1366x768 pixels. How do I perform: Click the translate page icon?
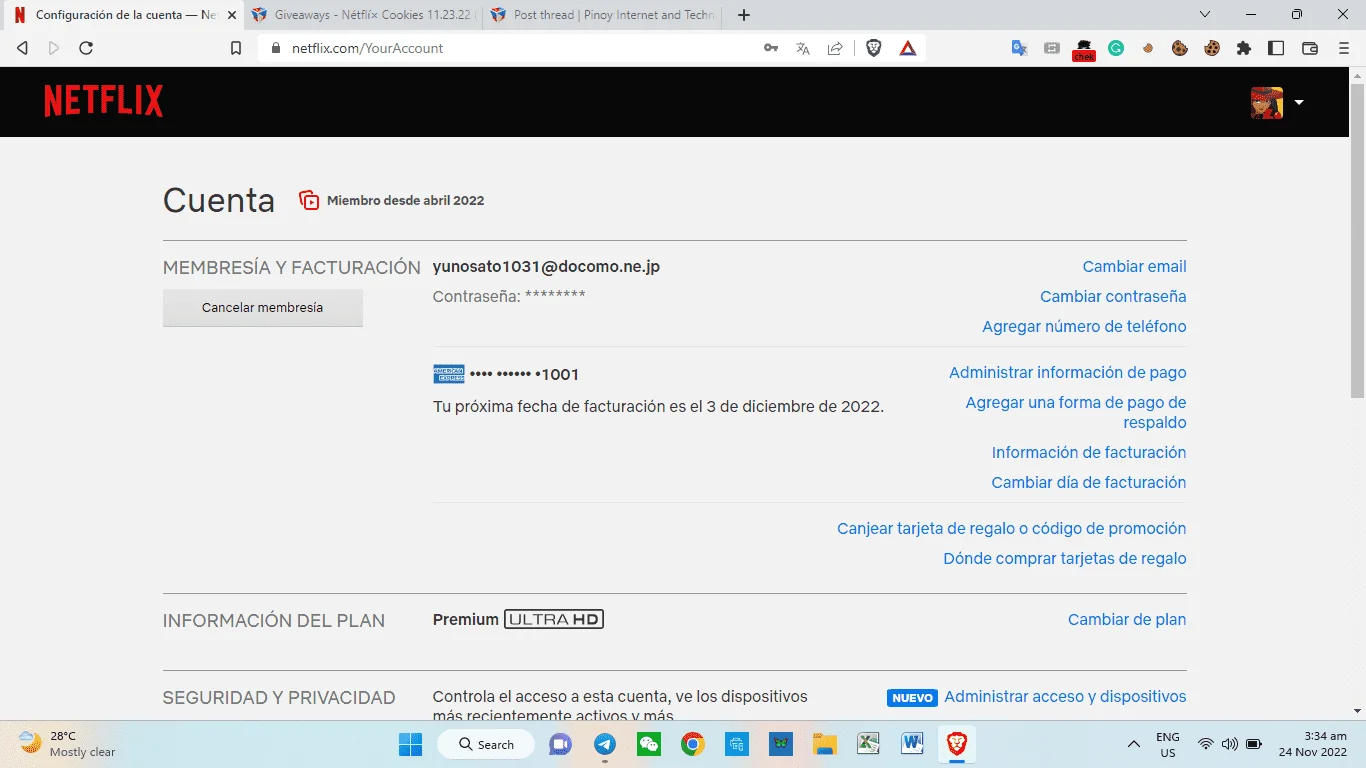[x=803, y=48]
